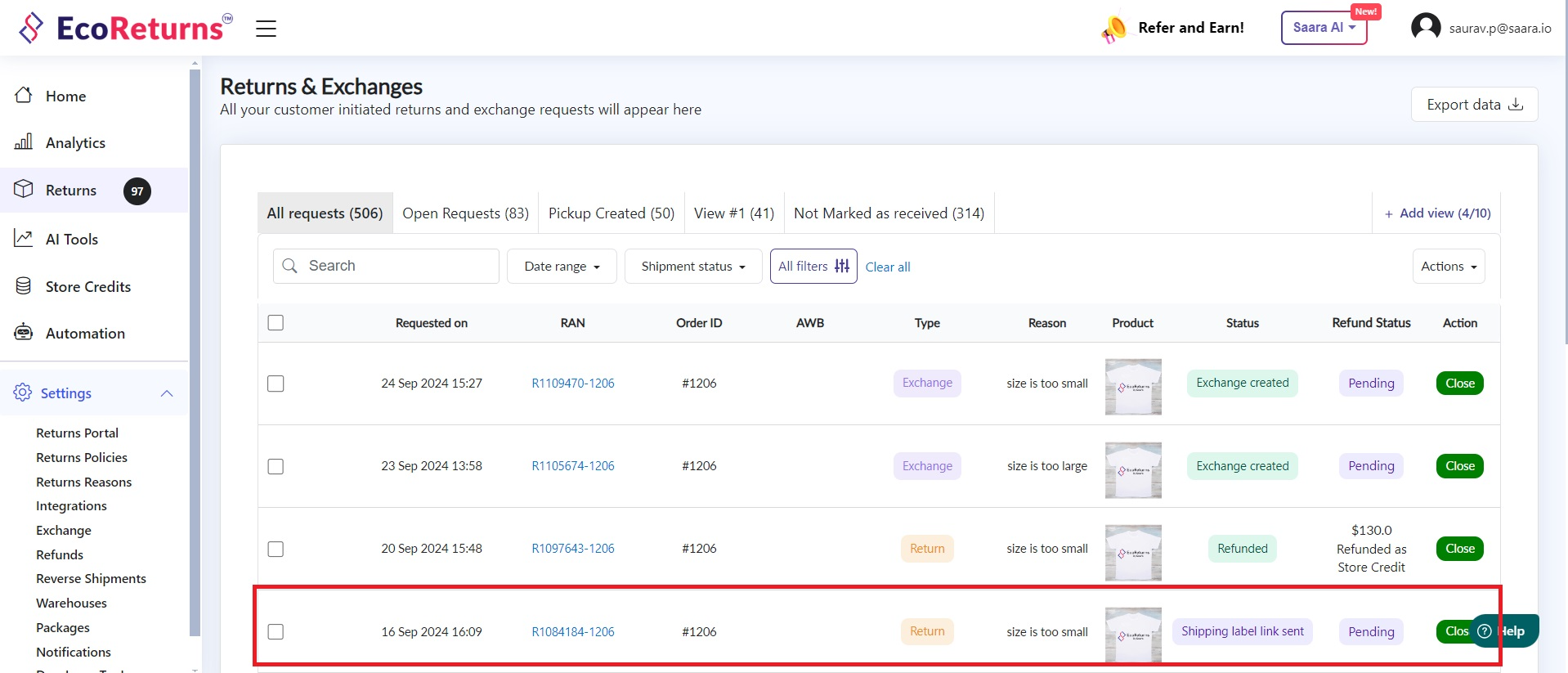Open RAN link R1084184-1206
Image resolution: width=1568 pixels, height=673 pixels.
tap(572, 632)
